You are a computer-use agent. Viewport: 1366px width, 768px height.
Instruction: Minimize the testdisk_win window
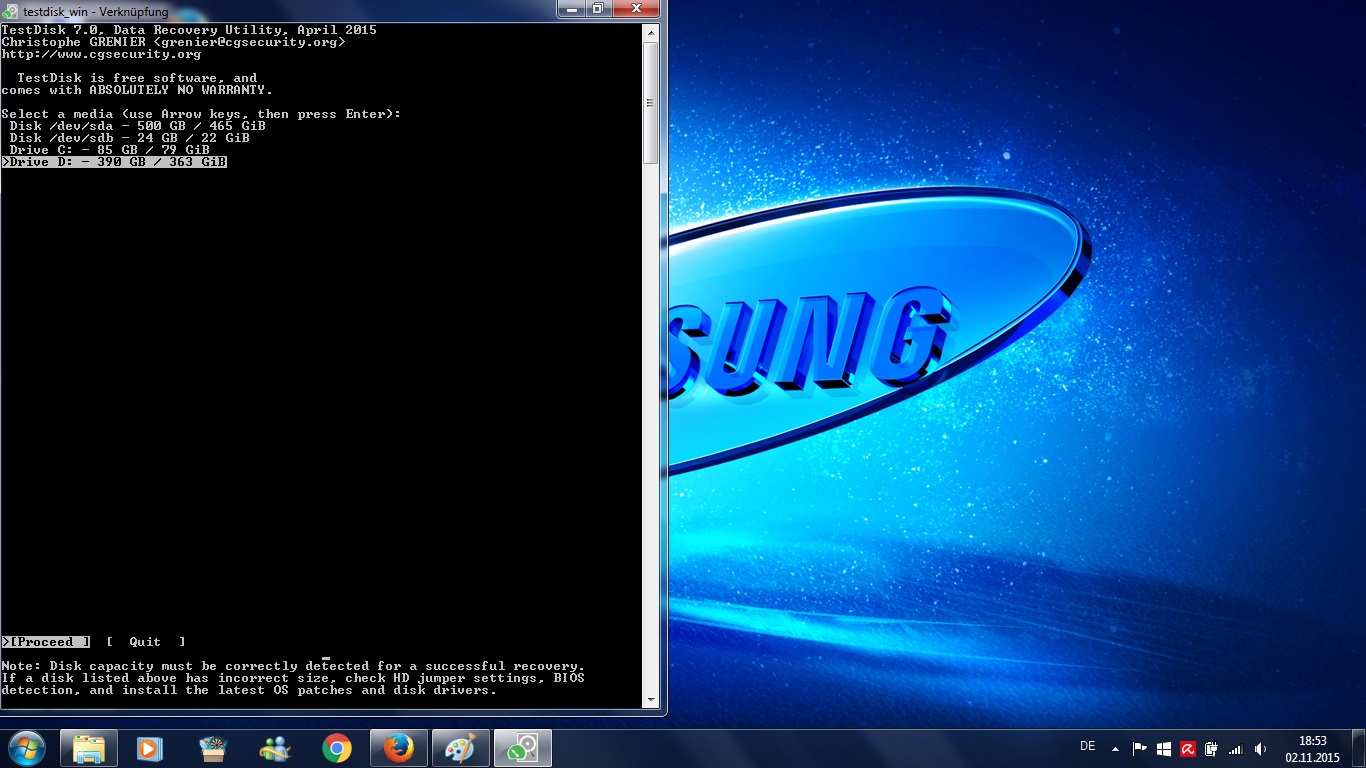(572, 9)
